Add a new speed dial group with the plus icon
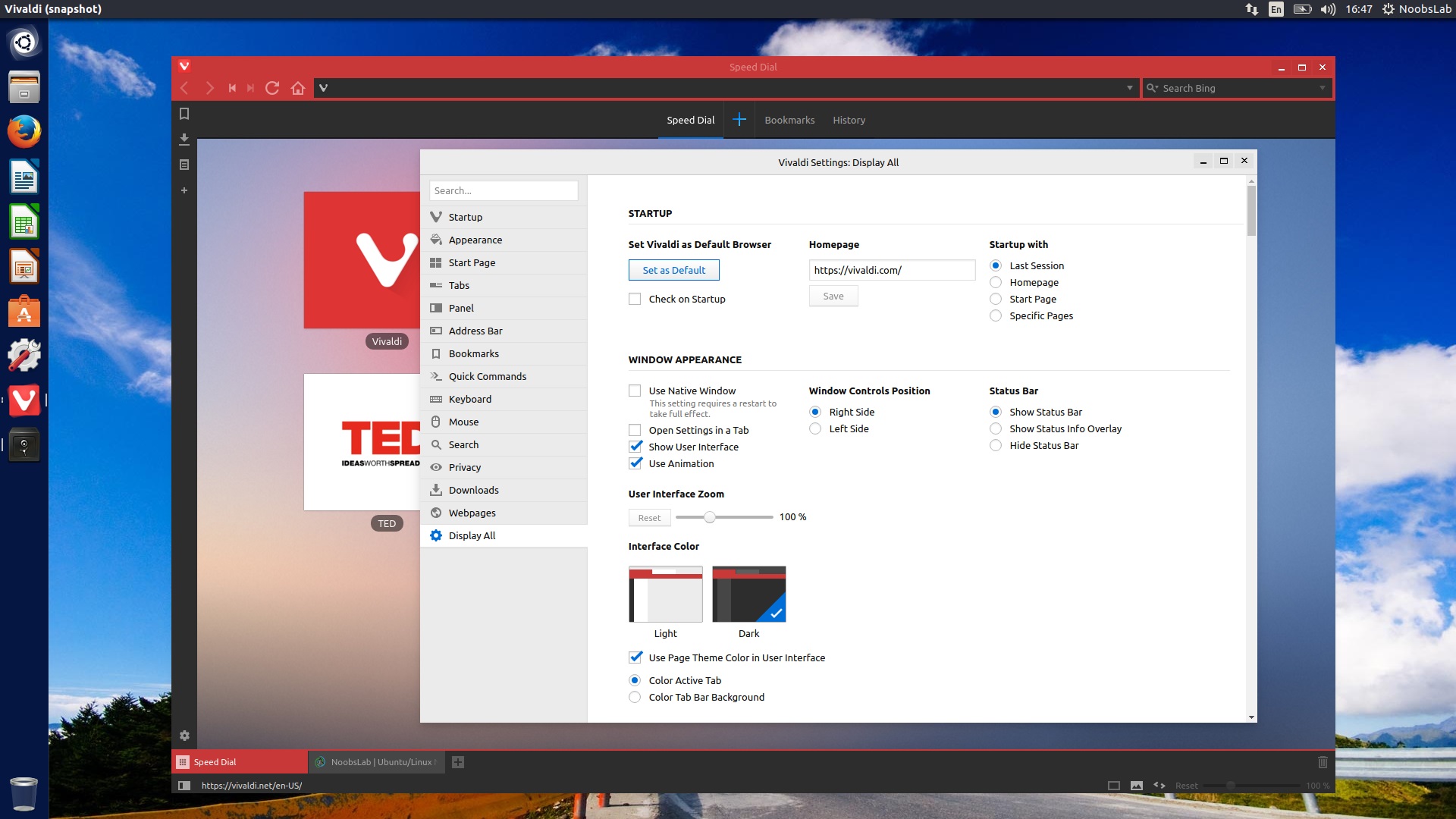This screenshot has width=1456, height=819. (739, 120)
